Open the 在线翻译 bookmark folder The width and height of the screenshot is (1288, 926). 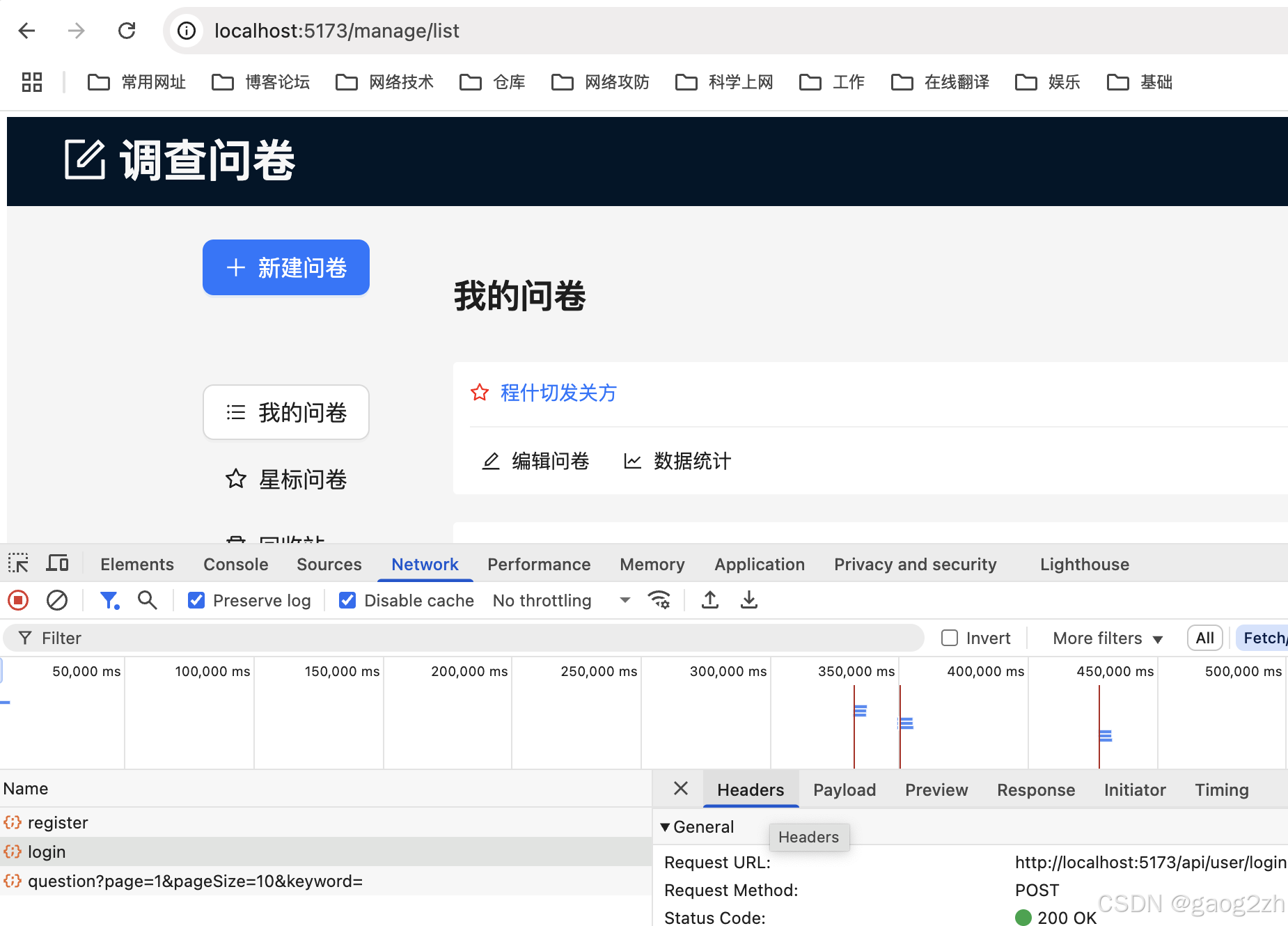click(940, 82)
